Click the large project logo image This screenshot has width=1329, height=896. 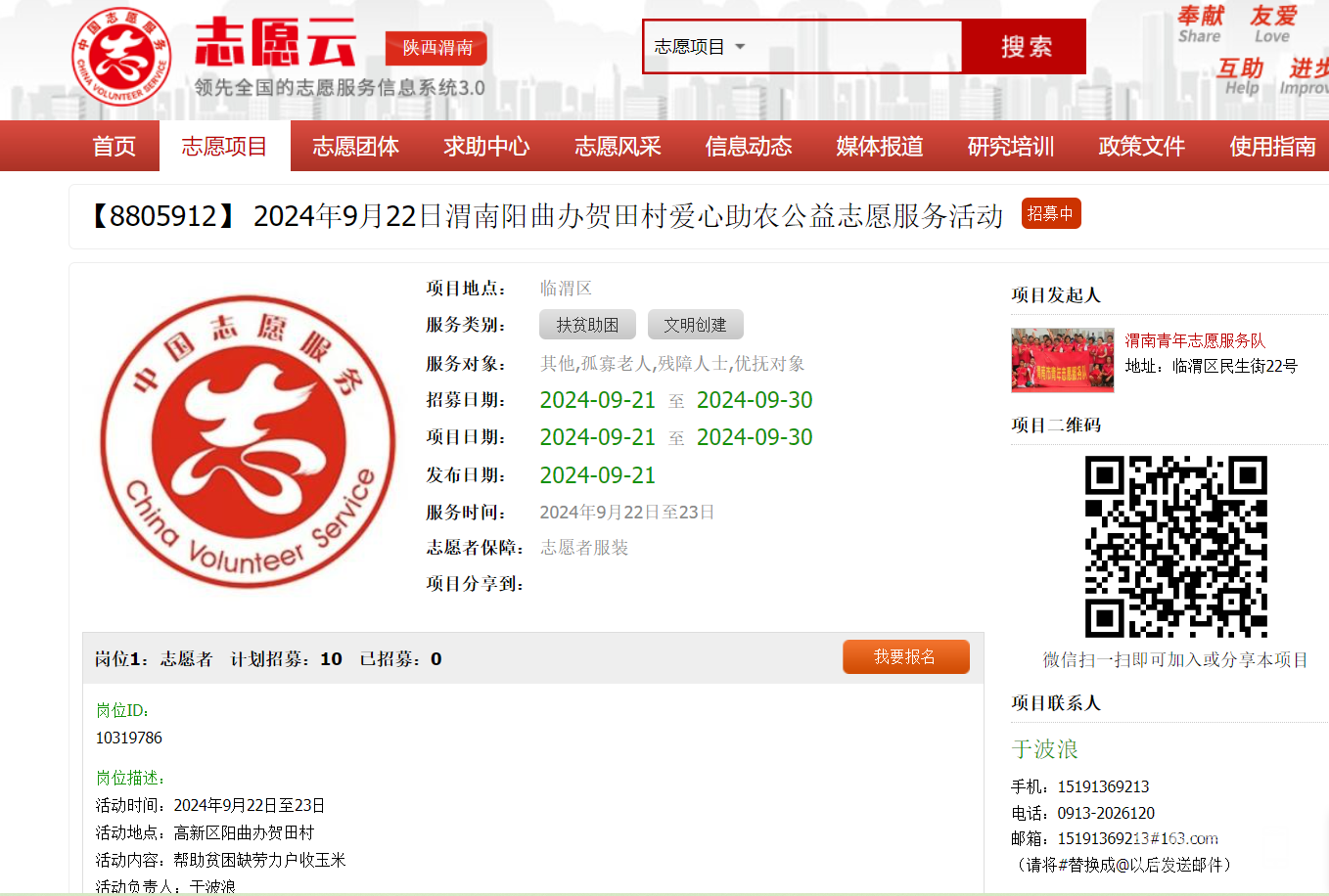(249, 441)
